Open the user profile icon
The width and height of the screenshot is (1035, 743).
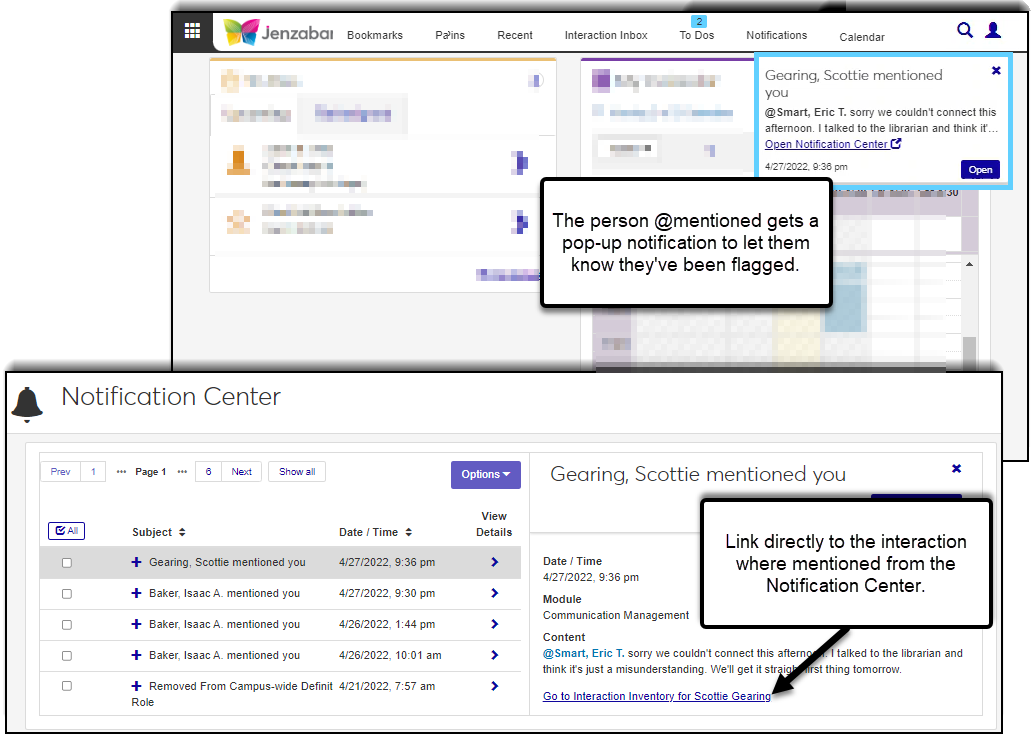[x=993, y=30]
